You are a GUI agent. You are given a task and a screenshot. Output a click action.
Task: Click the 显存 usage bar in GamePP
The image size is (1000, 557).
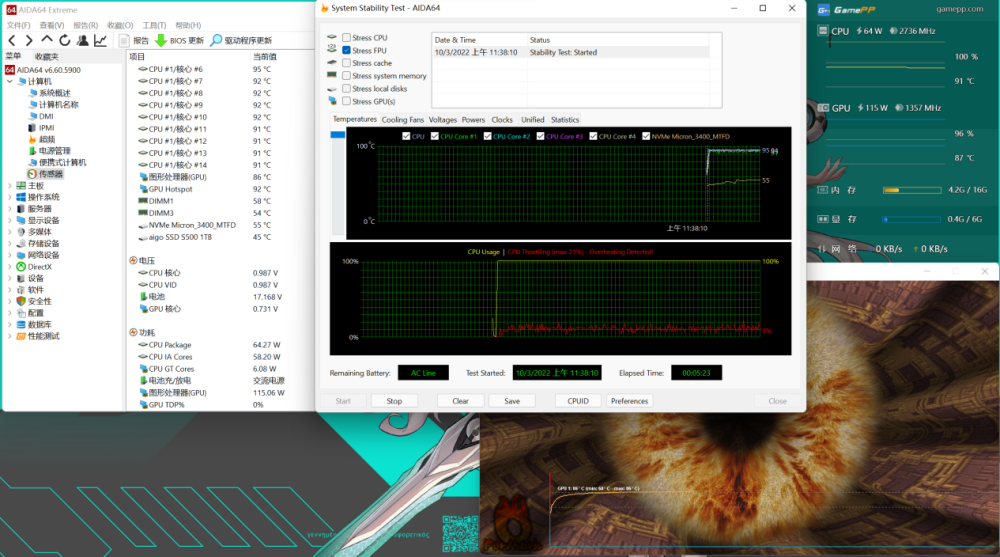click(912, 219)
